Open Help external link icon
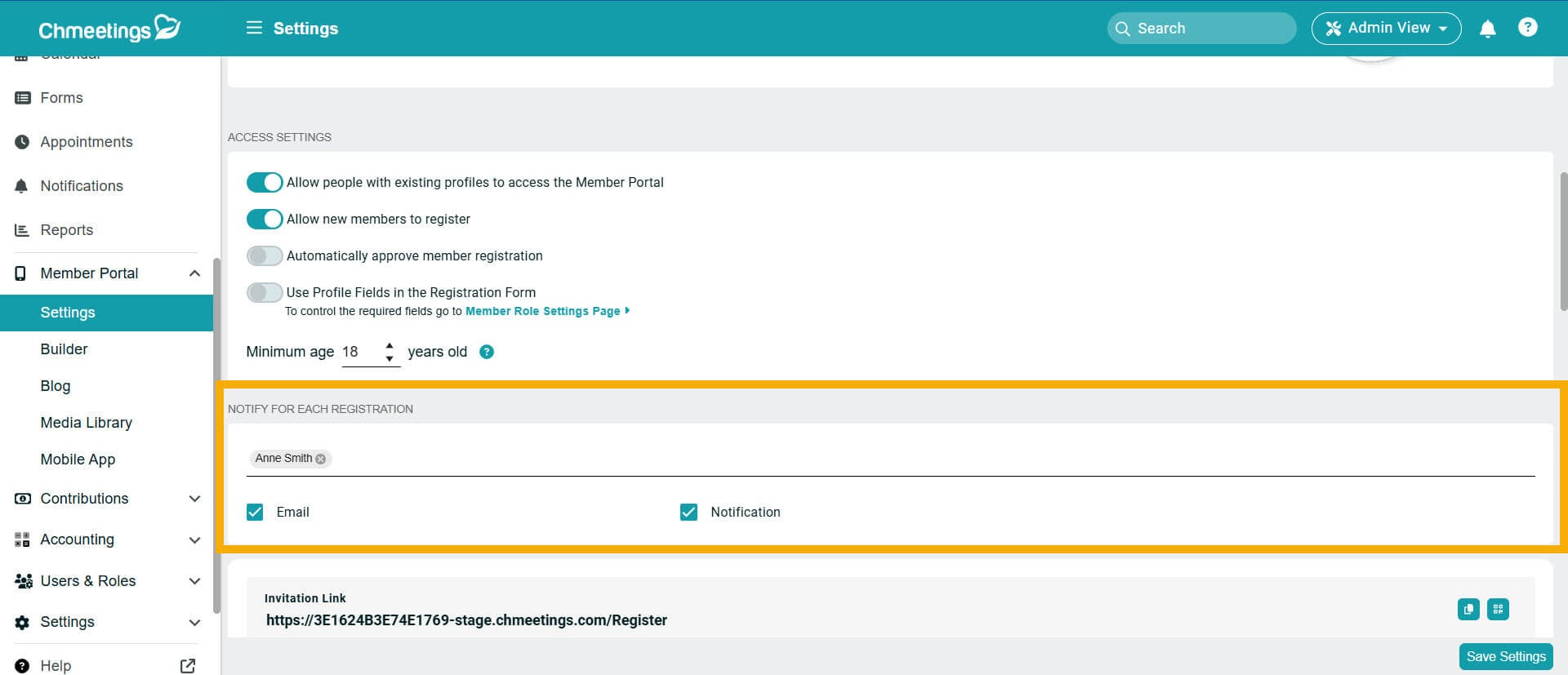Viewport: 1568px width, 675px height. (188, 666)
